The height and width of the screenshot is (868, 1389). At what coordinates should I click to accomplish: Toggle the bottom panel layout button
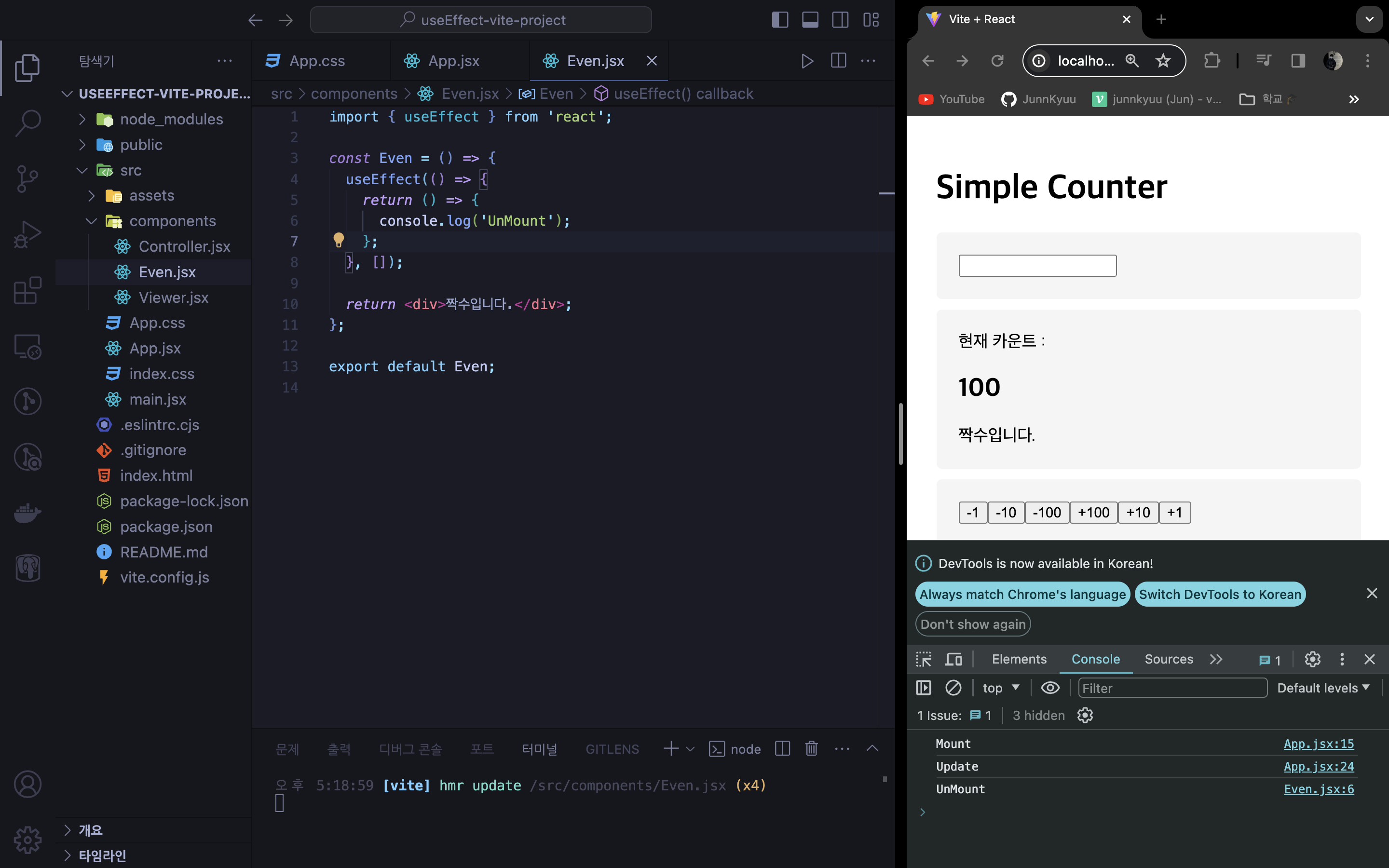(x=810, y=20)
